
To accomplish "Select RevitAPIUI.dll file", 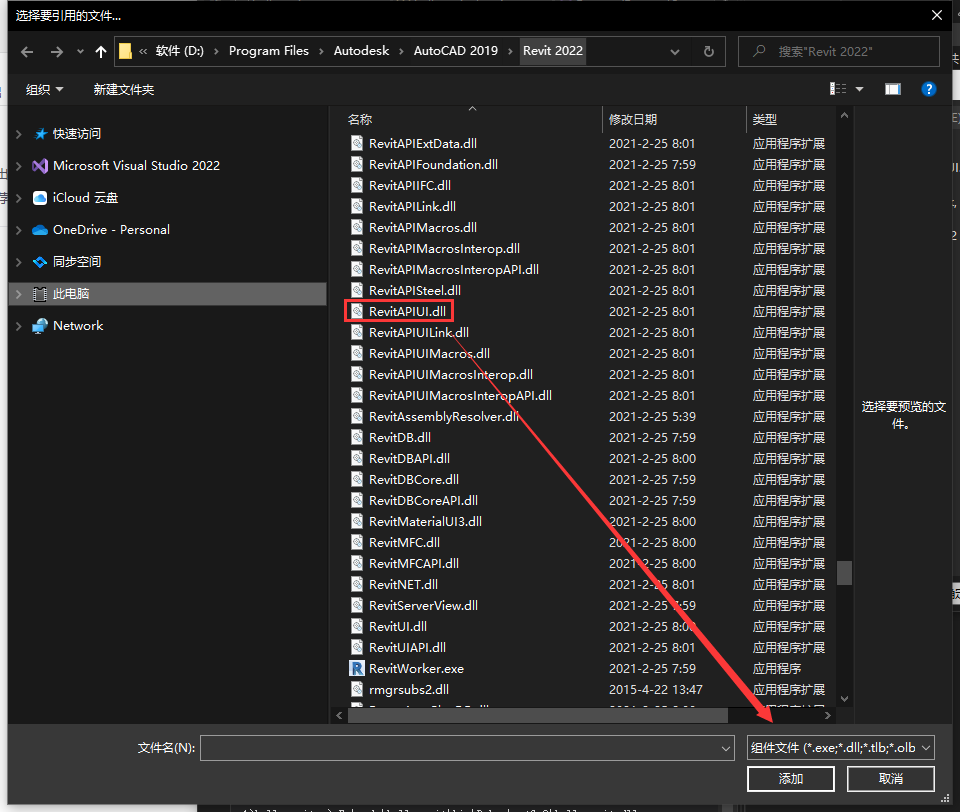I will click(x=407, y=312).
